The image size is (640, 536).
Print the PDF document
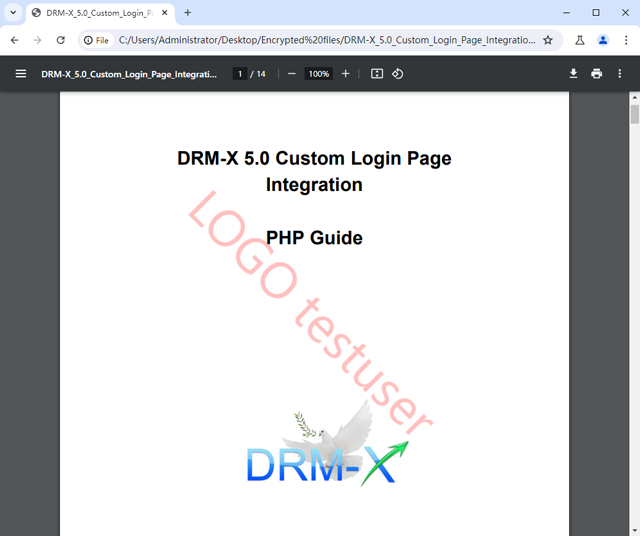pyautogui.click(x=596, y=74)
